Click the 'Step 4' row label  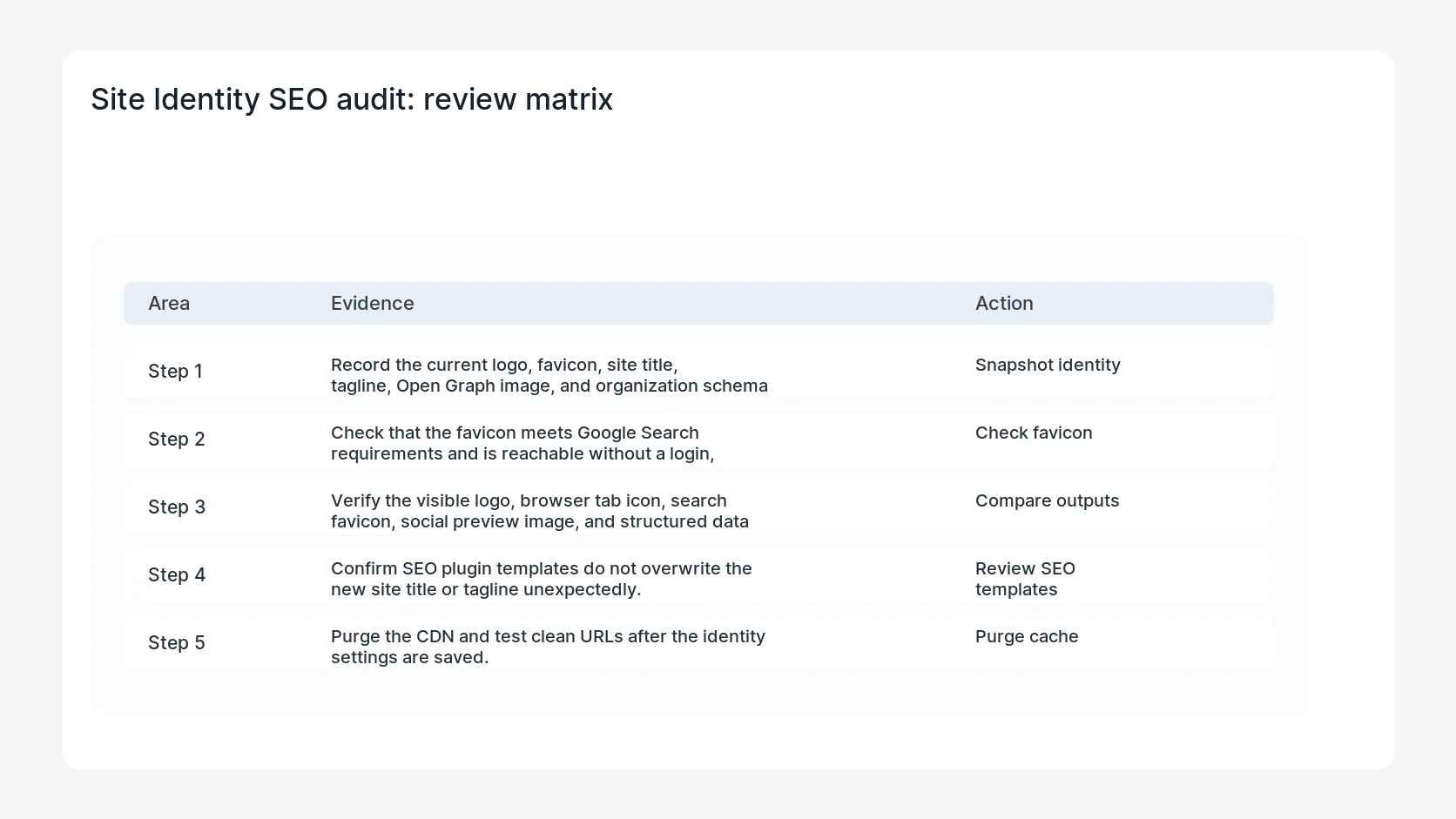[177, 574]
